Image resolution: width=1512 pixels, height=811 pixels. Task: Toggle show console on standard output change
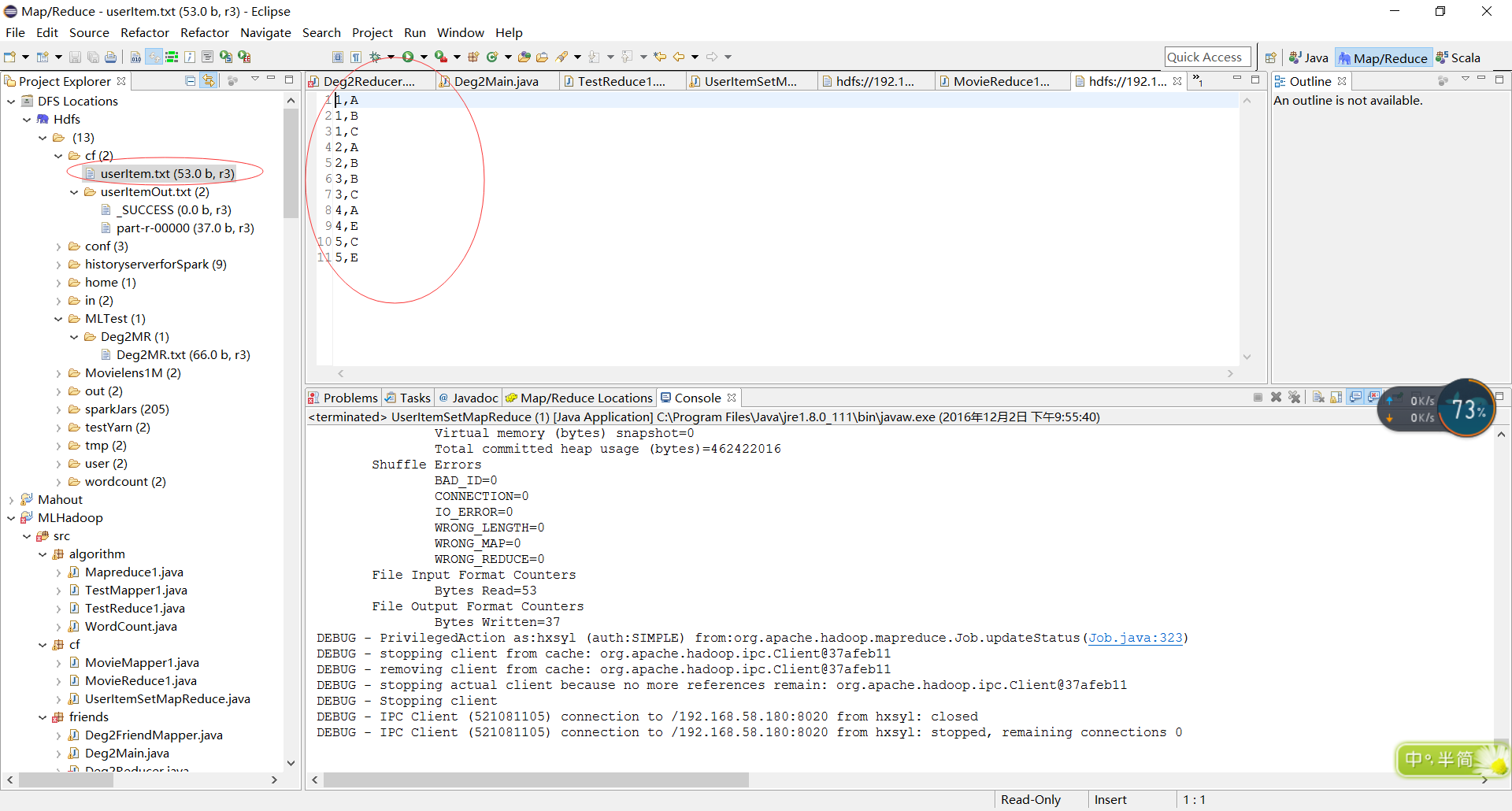1355,398
